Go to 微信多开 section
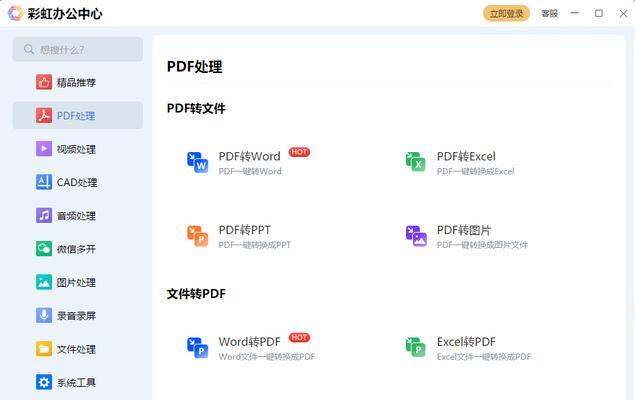The width and height of the screenshot is (635, 400). point(78,249)
